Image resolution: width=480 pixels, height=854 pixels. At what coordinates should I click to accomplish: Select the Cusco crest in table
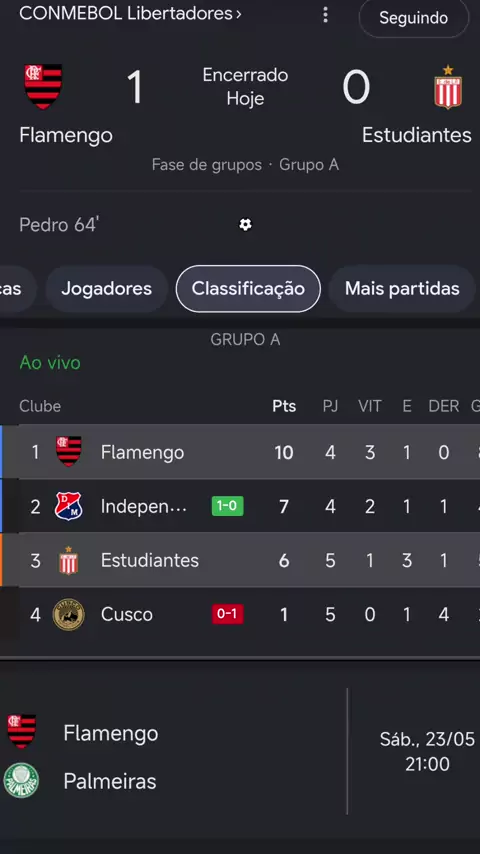click(x=68, y=614)
